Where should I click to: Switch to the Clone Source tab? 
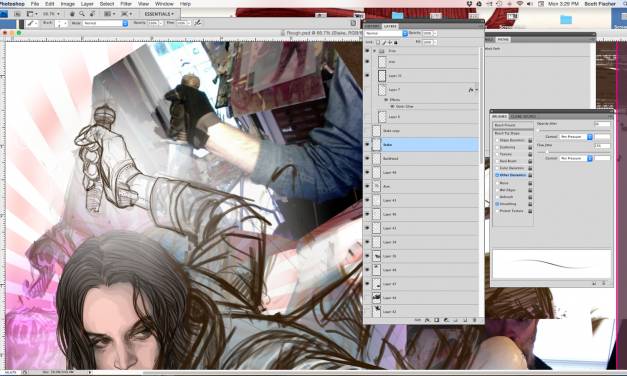523,116
